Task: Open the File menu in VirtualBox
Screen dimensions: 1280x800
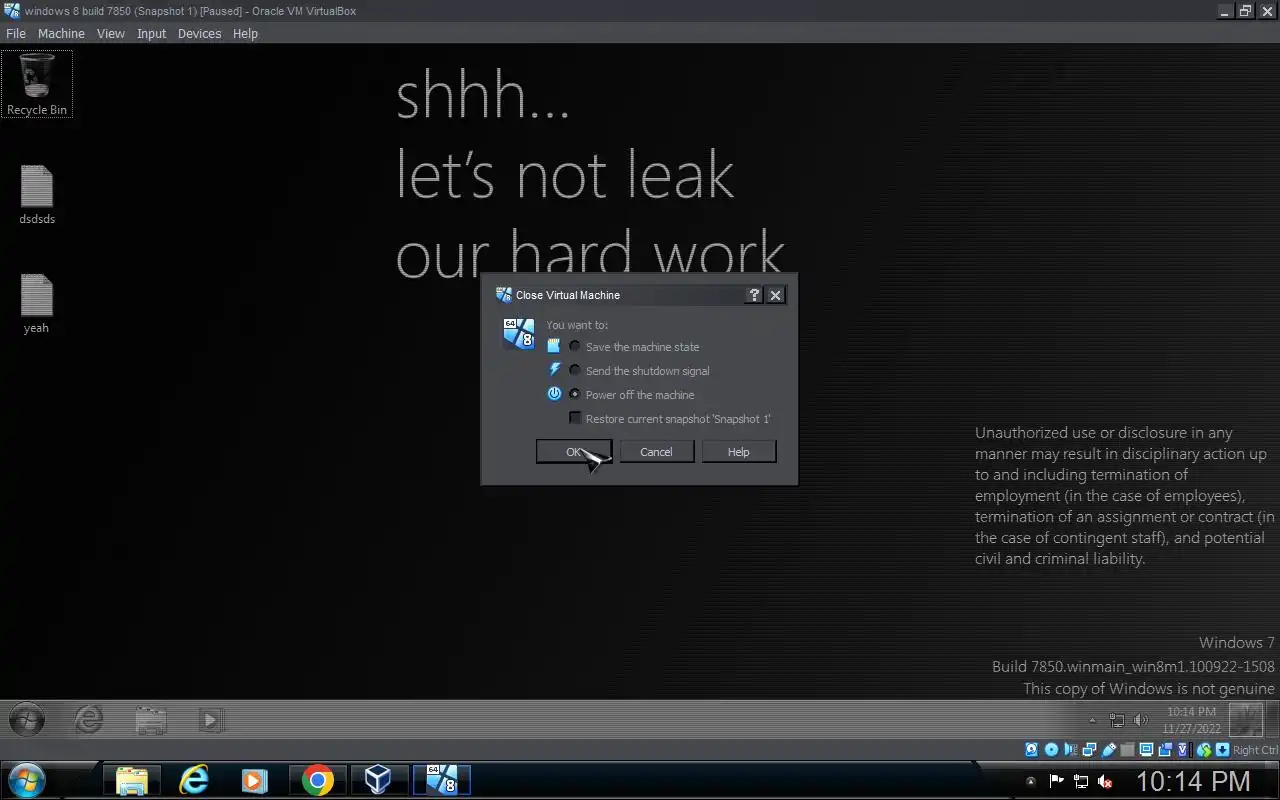Action: pos(15,33)
